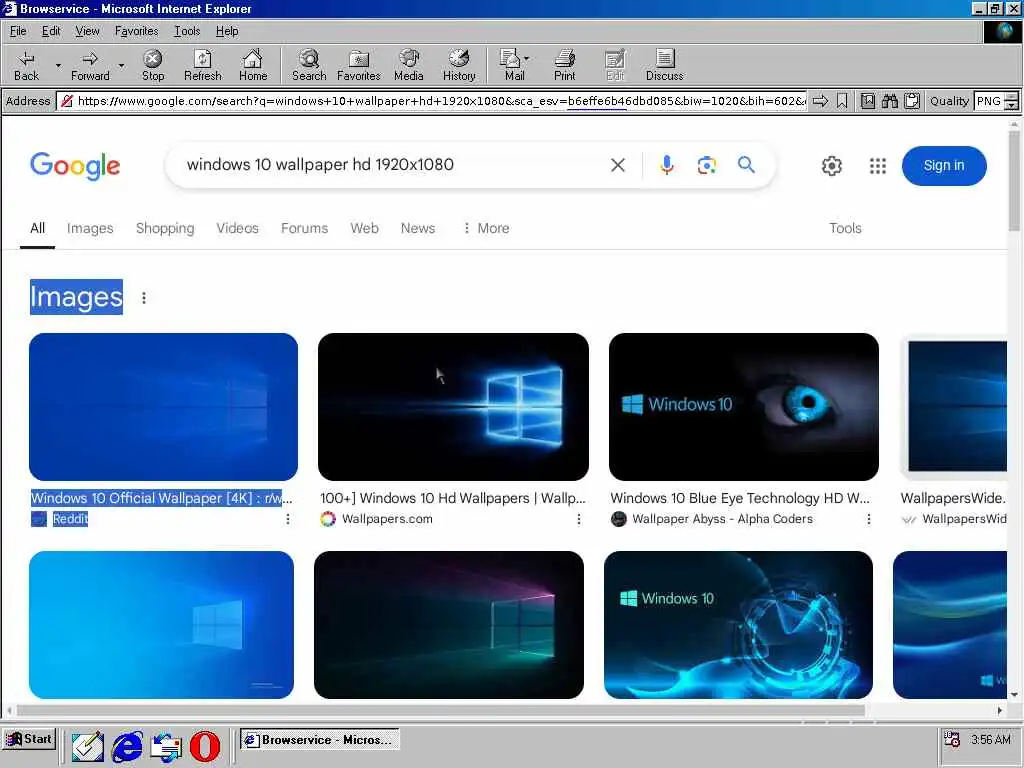Launch Internet Explorer from quick launch
The image size is (1024, 768).
tap(127, 746)
